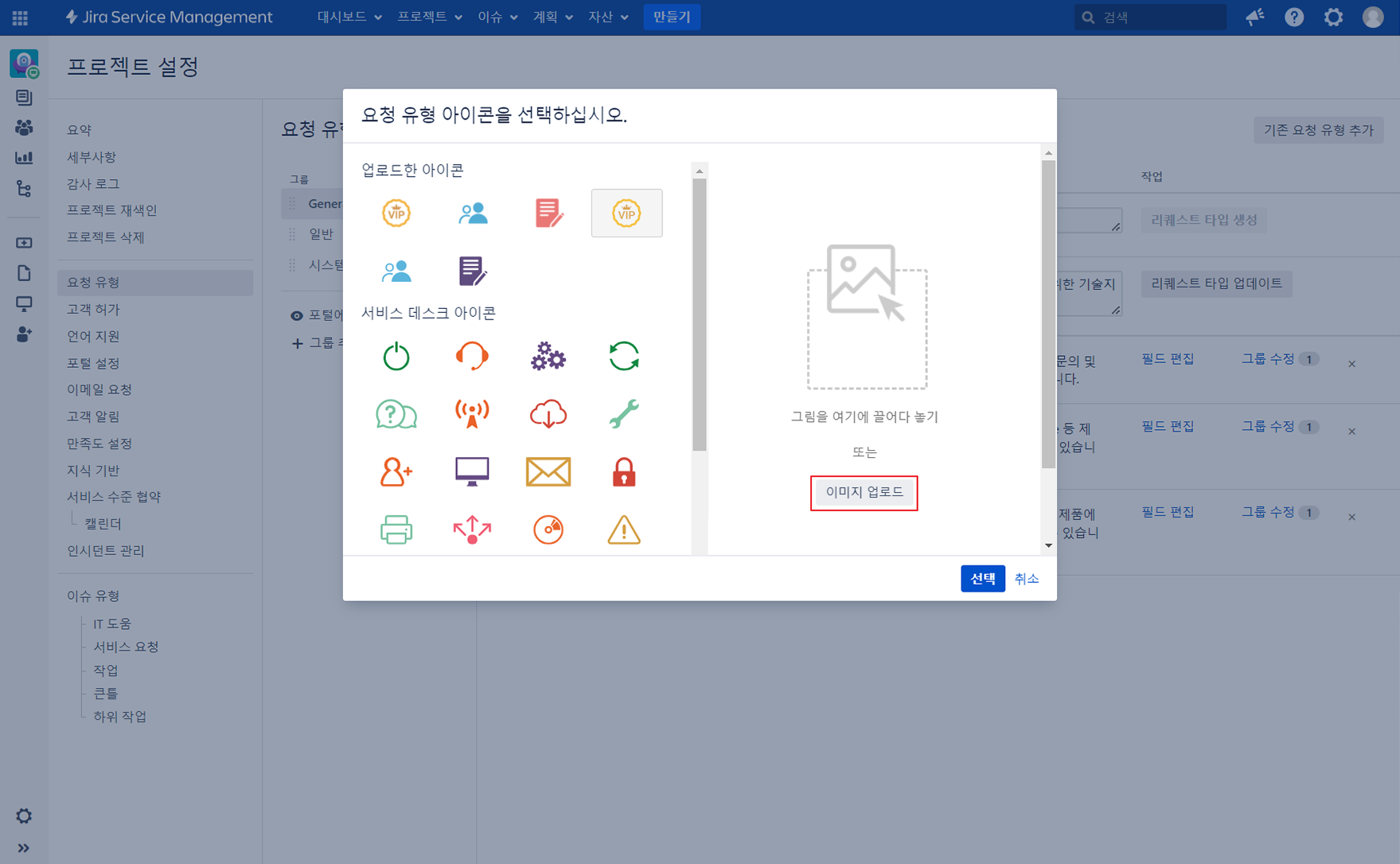Viewport: 1400px width, 864px height.
Task: Go to 고객 알림 settings page
Action: (x=93, y=416)
